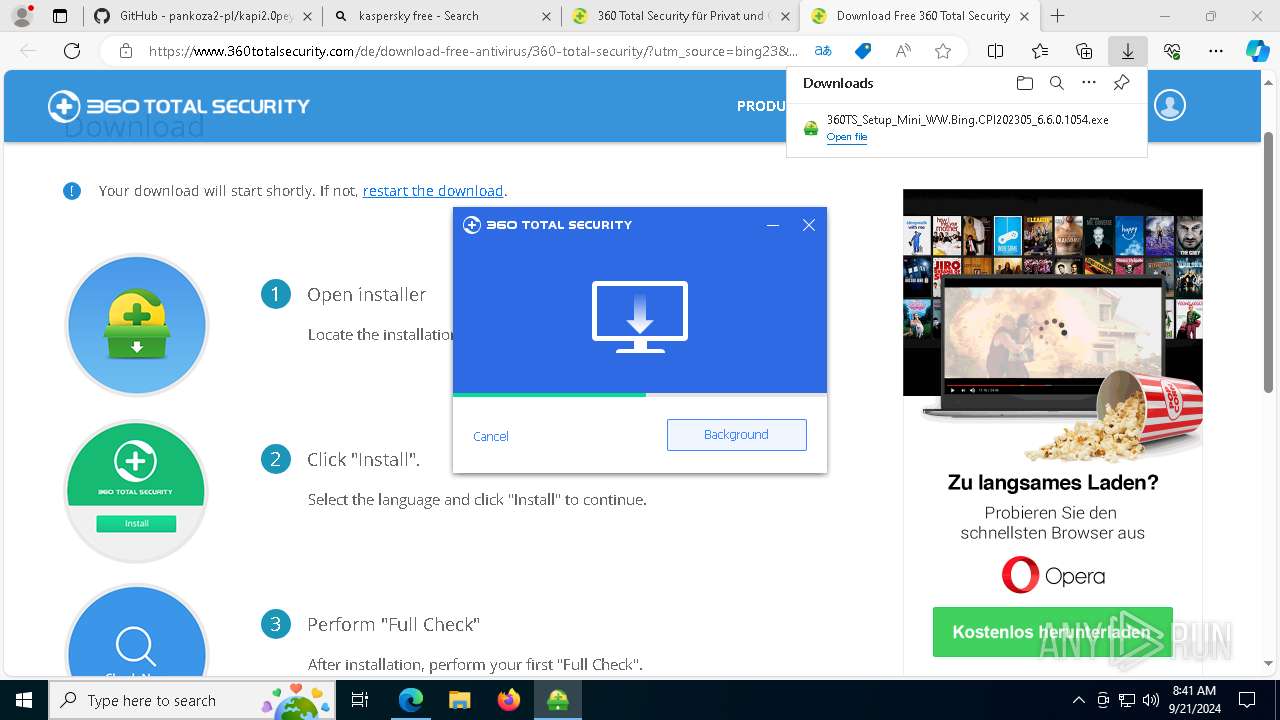
Task: Add page to favorites star icon
Action: (943, 51)
